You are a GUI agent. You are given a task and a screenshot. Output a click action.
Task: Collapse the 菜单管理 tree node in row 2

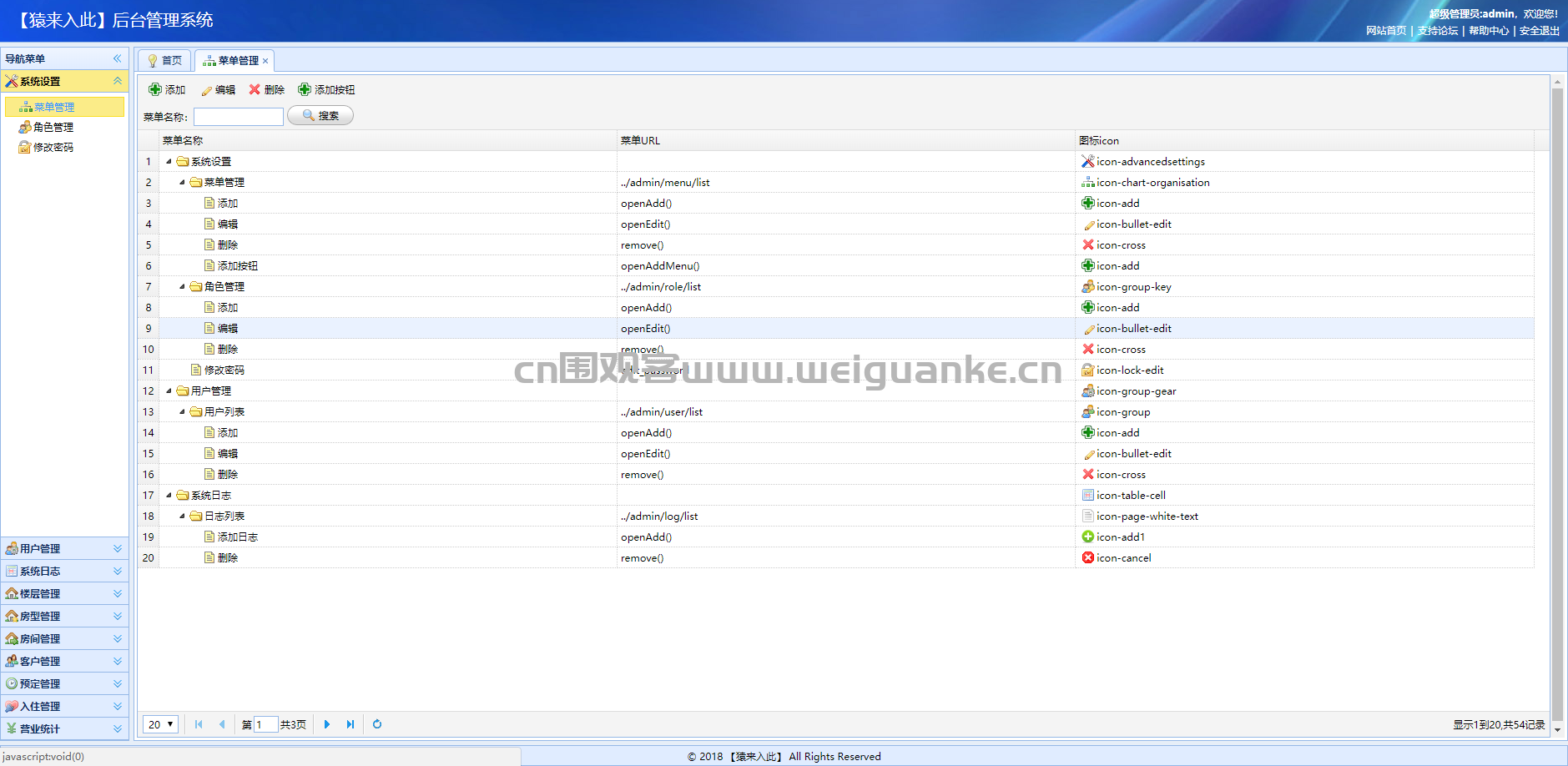point(183,183)
